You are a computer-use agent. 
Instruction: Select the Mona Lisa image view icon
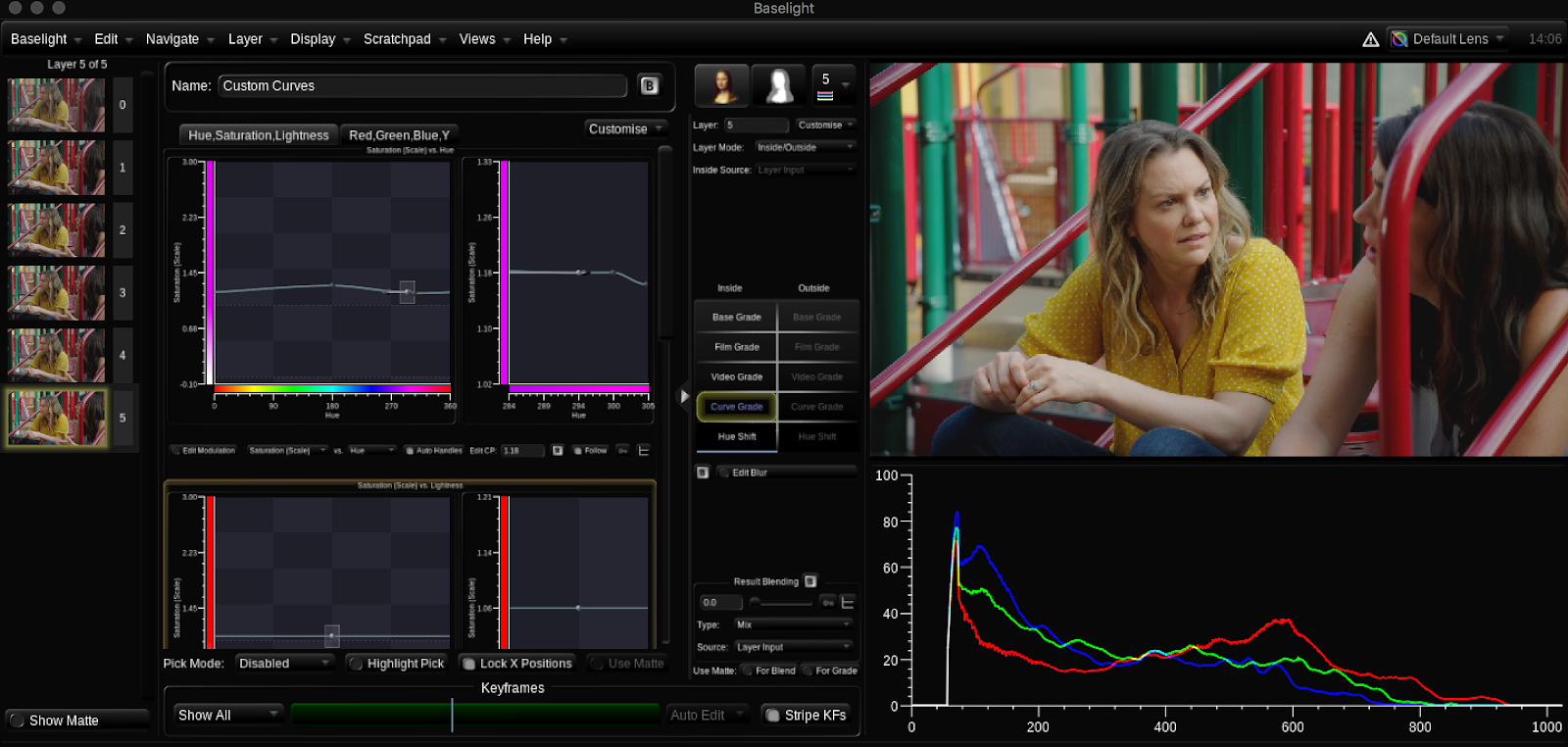722,85
